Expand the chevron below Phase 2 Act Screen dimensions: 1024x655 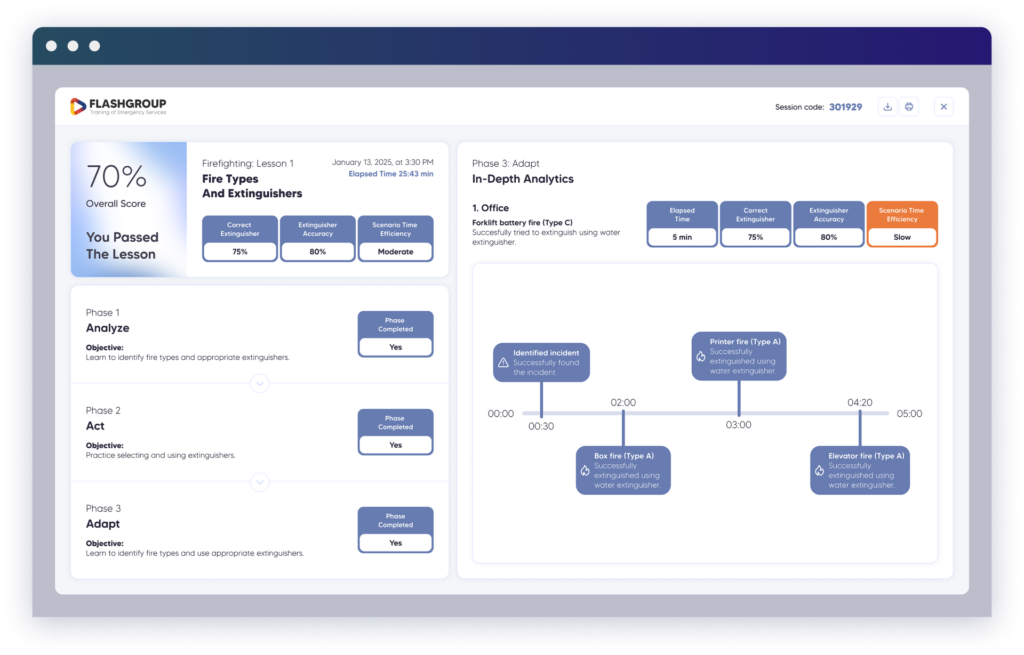(260, 482)
